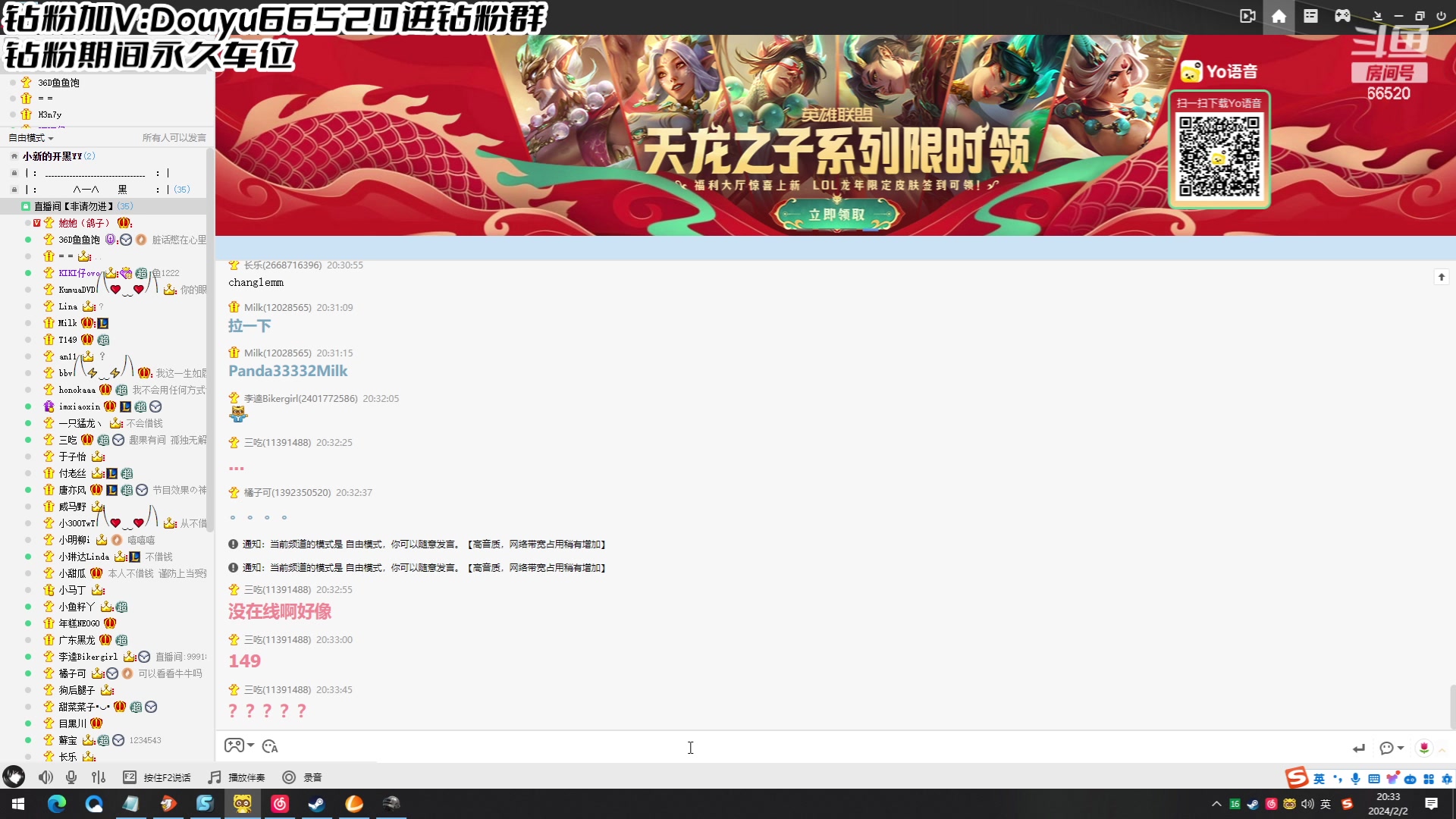Screen dimensions: 1456x819
Task: Open the 自由模式 mode dropdown
Action: (x=31, y=138)
